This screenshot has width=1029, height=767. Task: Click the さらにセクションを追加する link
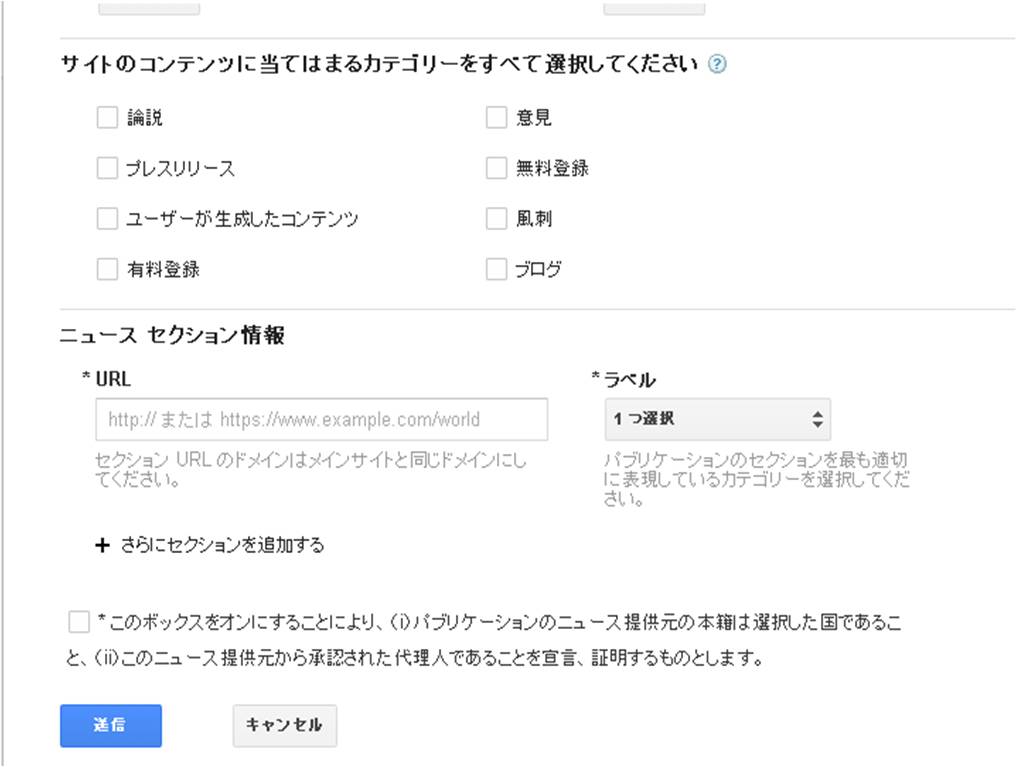pos(222,546)
